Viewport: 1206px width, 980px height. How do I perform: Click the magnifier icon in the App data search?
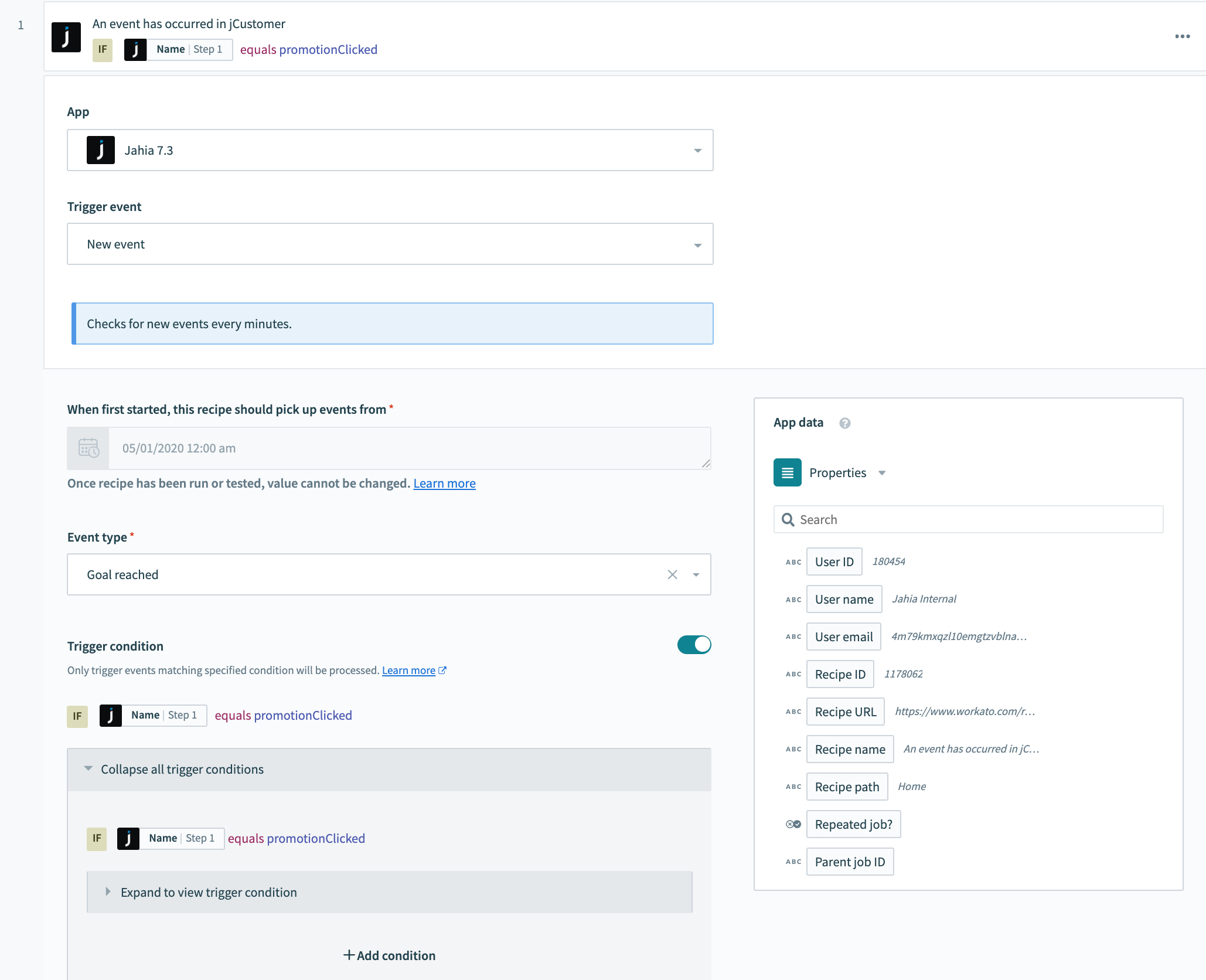[788, 519]
